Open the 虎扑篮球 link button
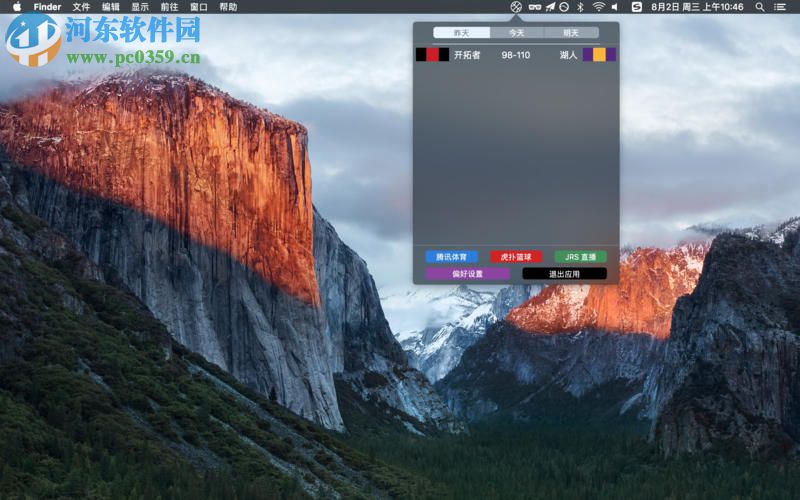 (x=516, y=257)
